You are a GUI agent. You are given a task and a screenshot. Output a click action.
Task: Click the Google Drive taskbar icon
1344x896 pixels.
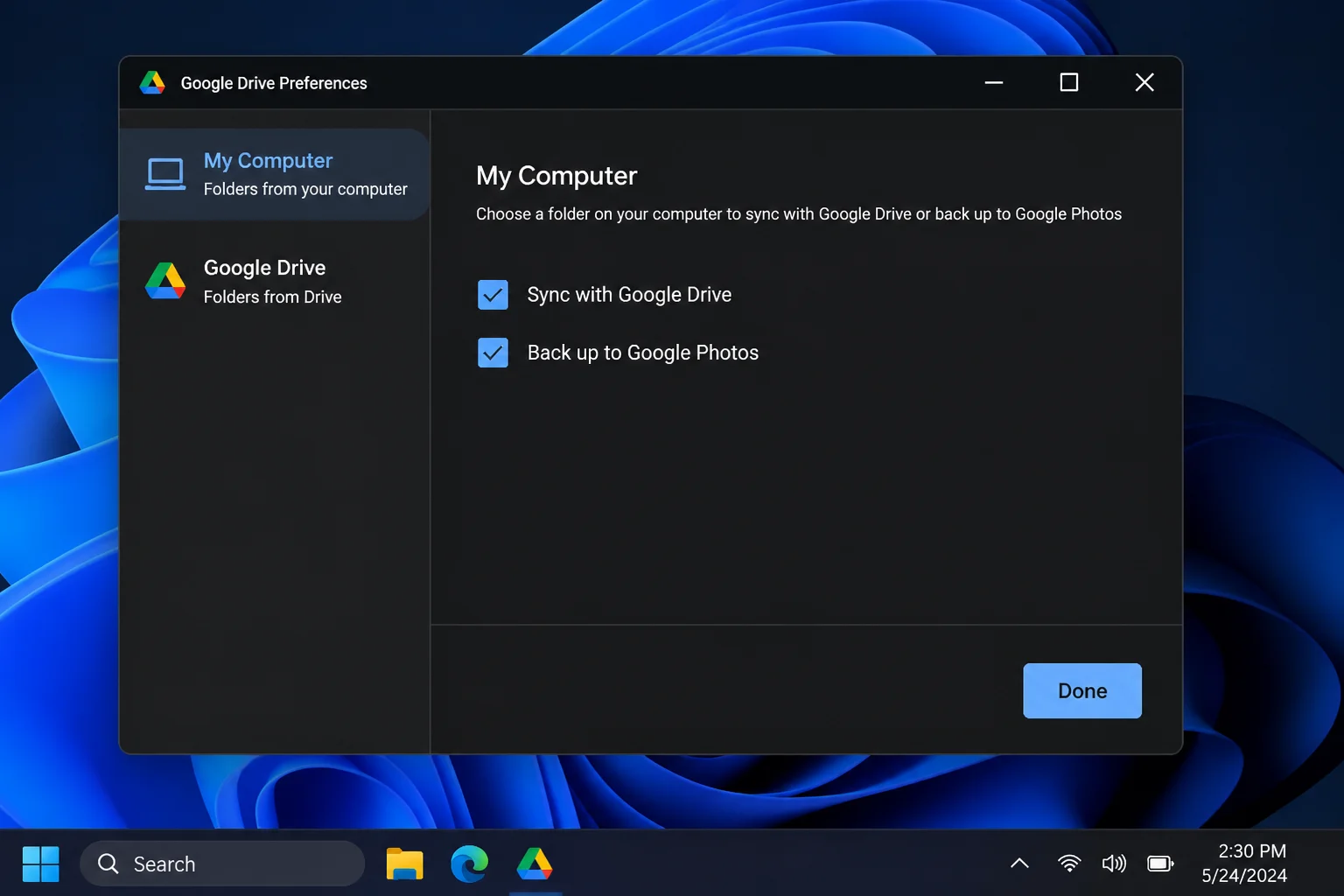pyautogui.click(x=535, y=864)
